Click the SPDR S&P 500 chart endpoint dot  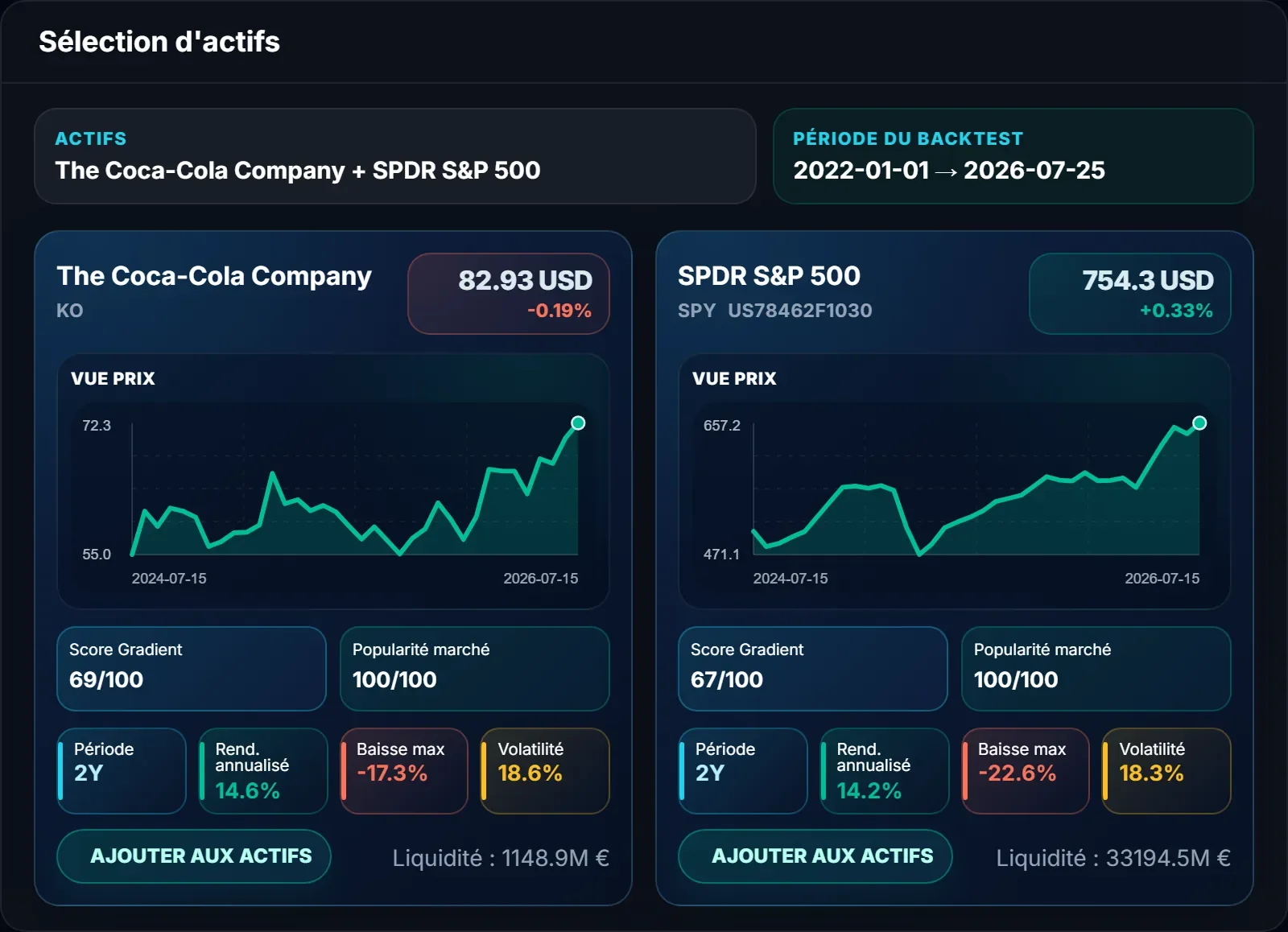[1199, 423]
